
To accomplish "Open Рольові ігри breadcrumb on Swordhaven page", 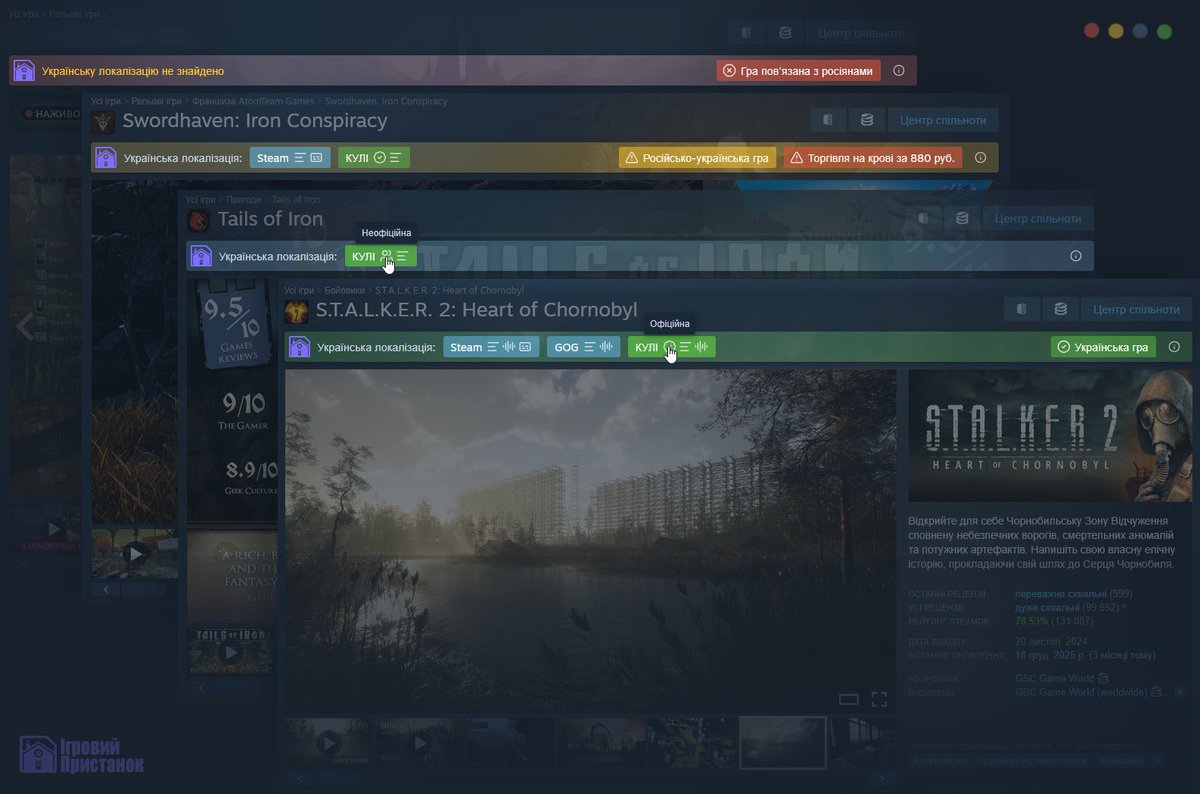I will pyautogui.click(x=156, y=101).
